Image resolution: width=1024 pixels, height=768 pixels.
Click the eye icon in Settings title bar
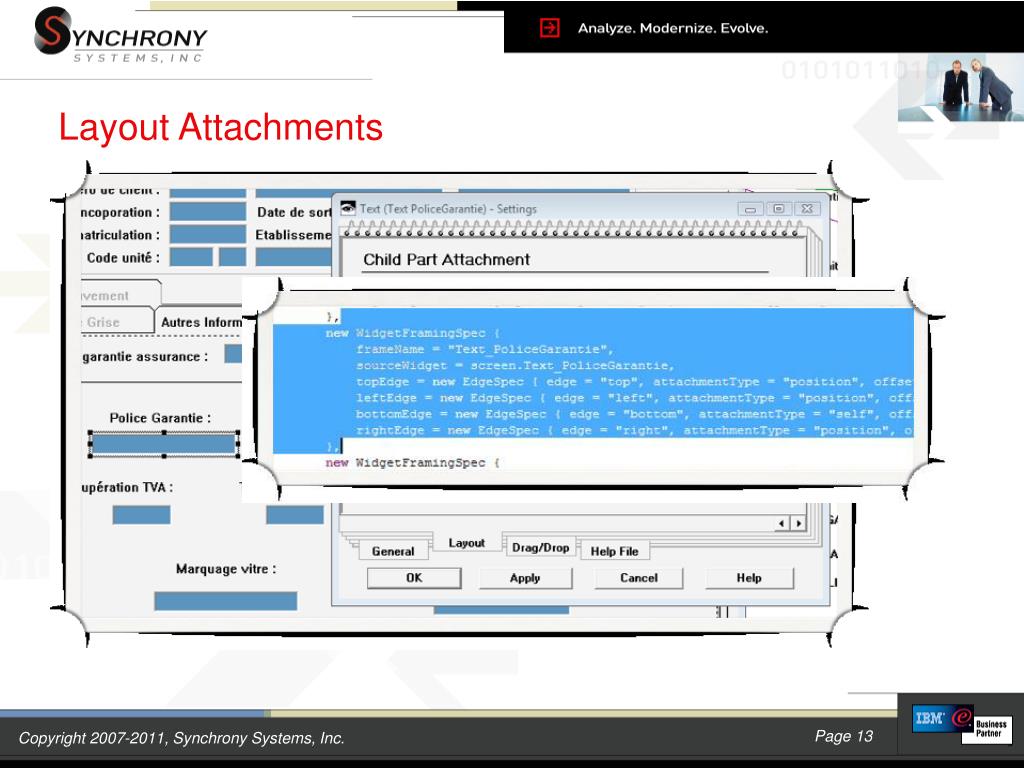pyautogui.click(x=348, y=208)
